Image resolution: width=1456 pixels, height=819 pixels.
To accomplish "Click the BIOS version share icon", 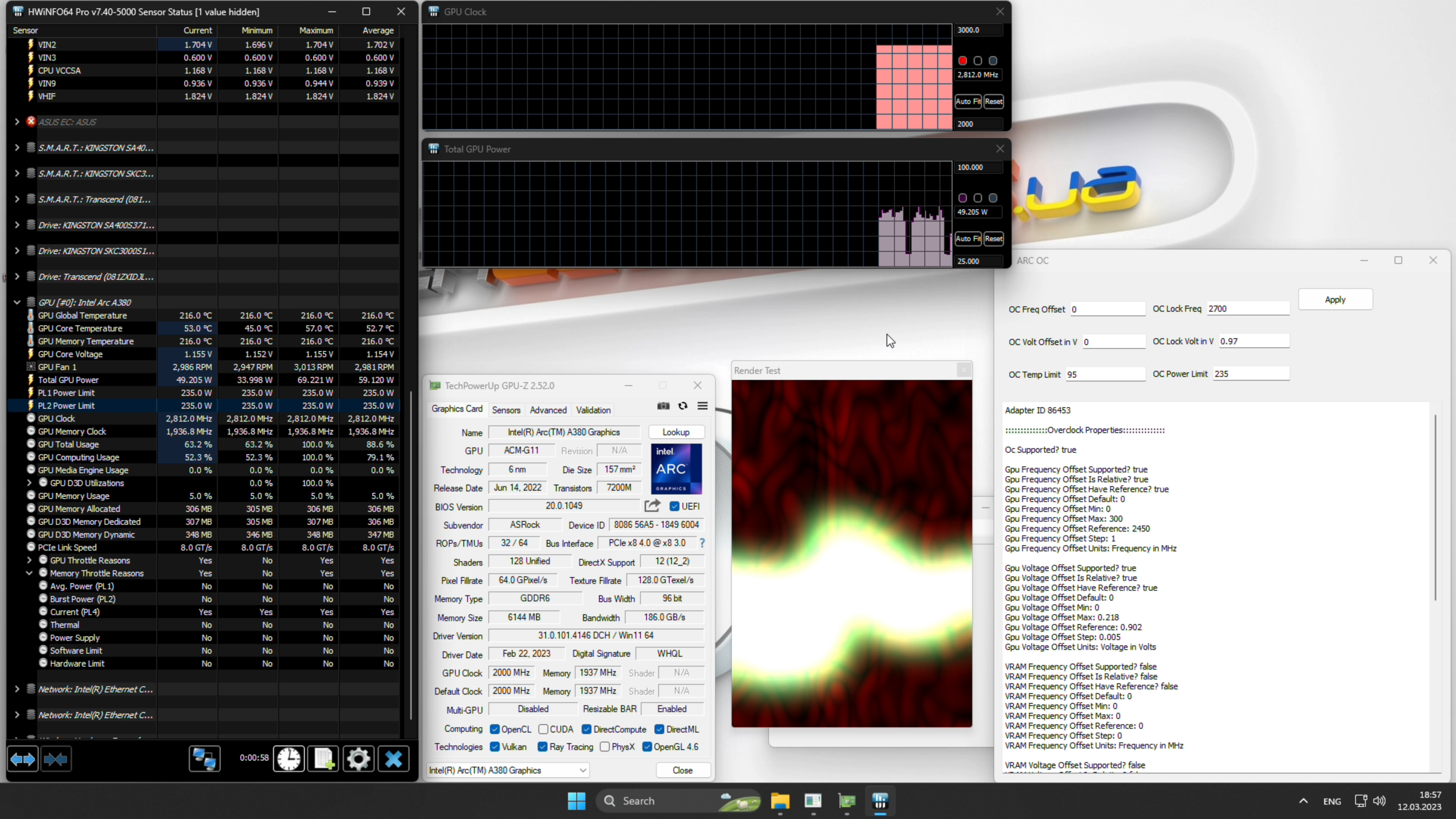I will point(652,506).
